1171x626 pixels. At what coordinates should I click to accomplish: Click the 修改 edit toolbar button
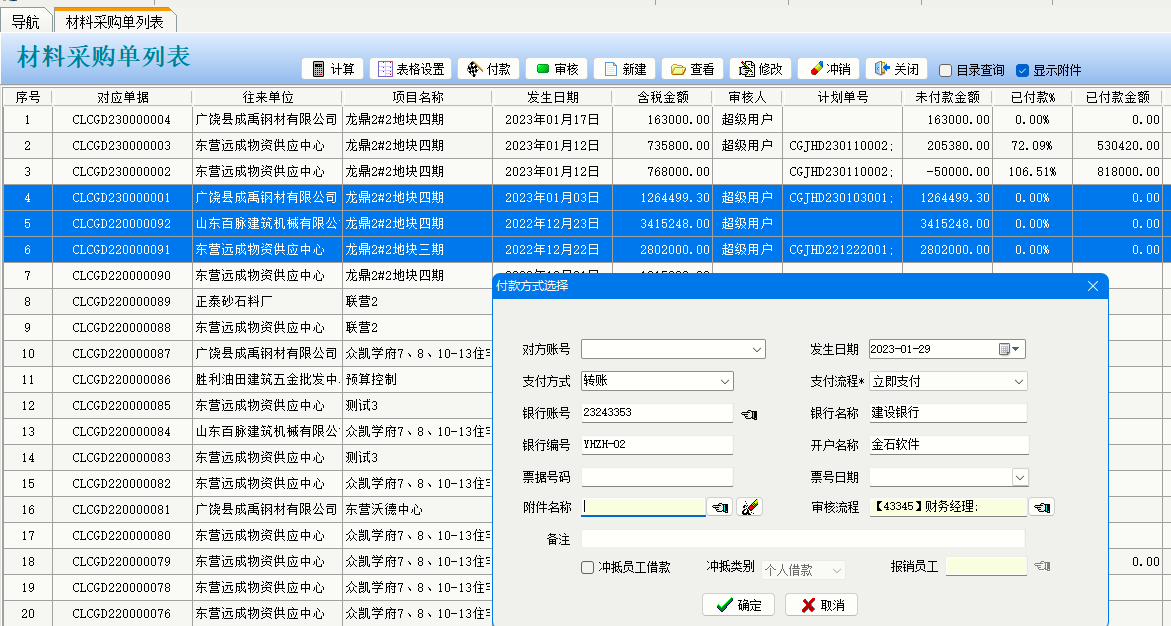point(760,69)
